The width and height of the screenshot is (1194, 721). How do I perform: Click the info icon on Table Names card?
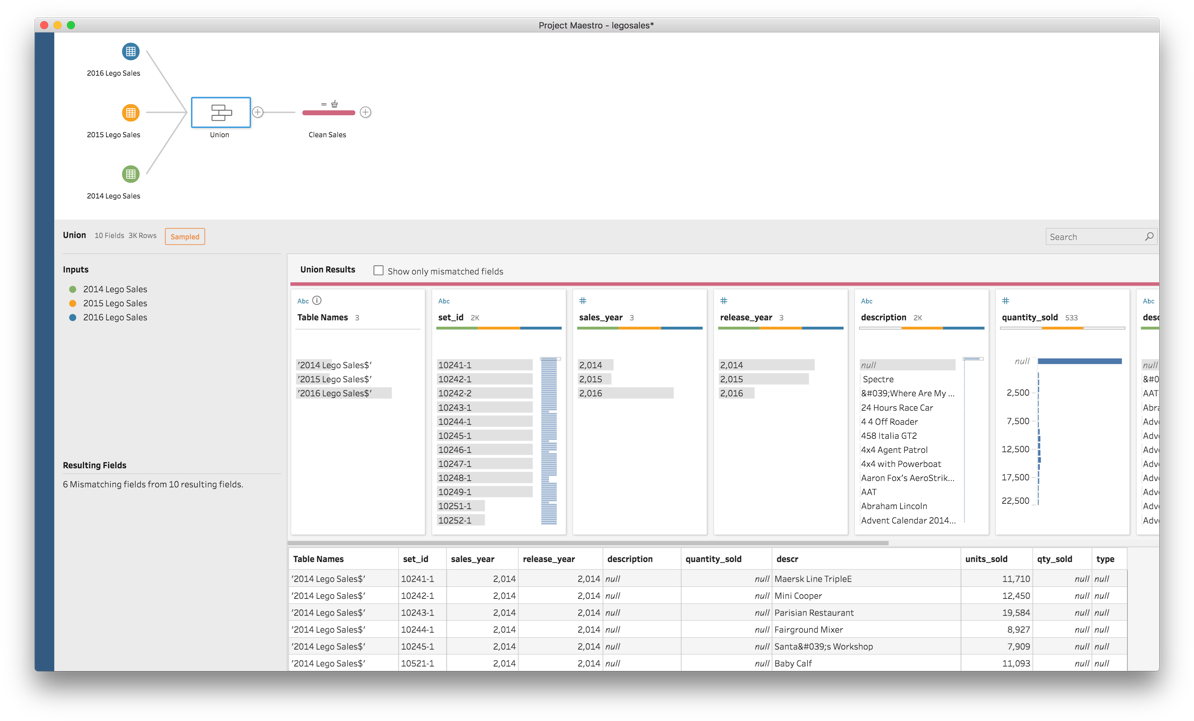(x=318, y=300)
